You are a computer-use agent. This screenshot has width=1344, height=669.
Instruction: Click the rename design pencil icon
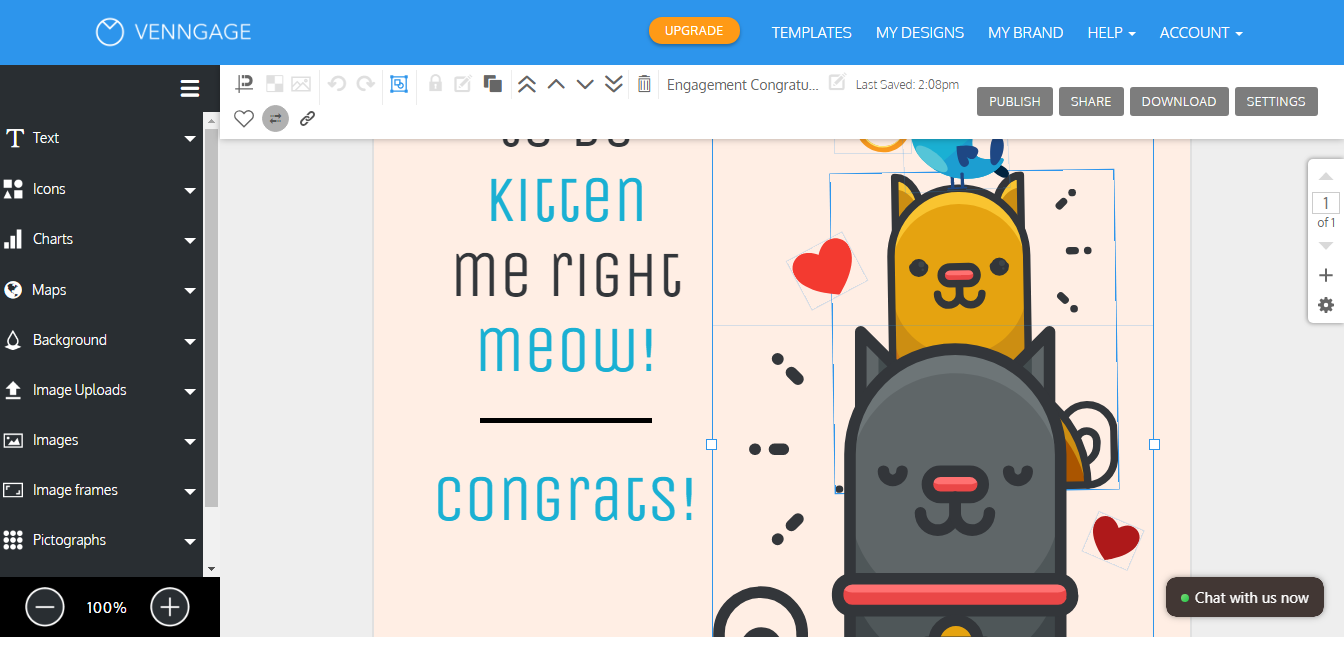(x=837, y=81)
